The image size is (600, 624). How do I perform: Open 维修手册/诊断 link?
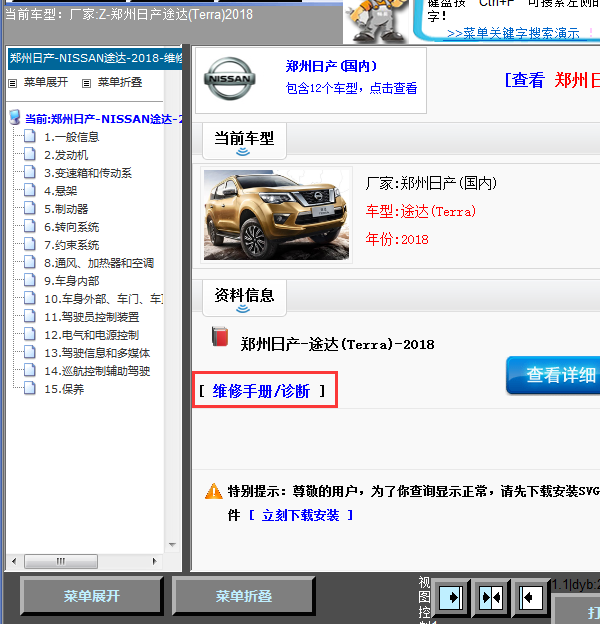(261, 391)
